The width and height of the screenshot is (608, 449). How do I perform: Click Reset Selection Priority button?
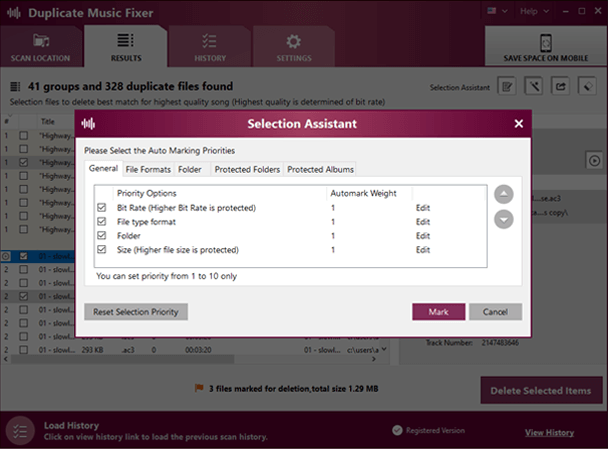pos(136,312)
